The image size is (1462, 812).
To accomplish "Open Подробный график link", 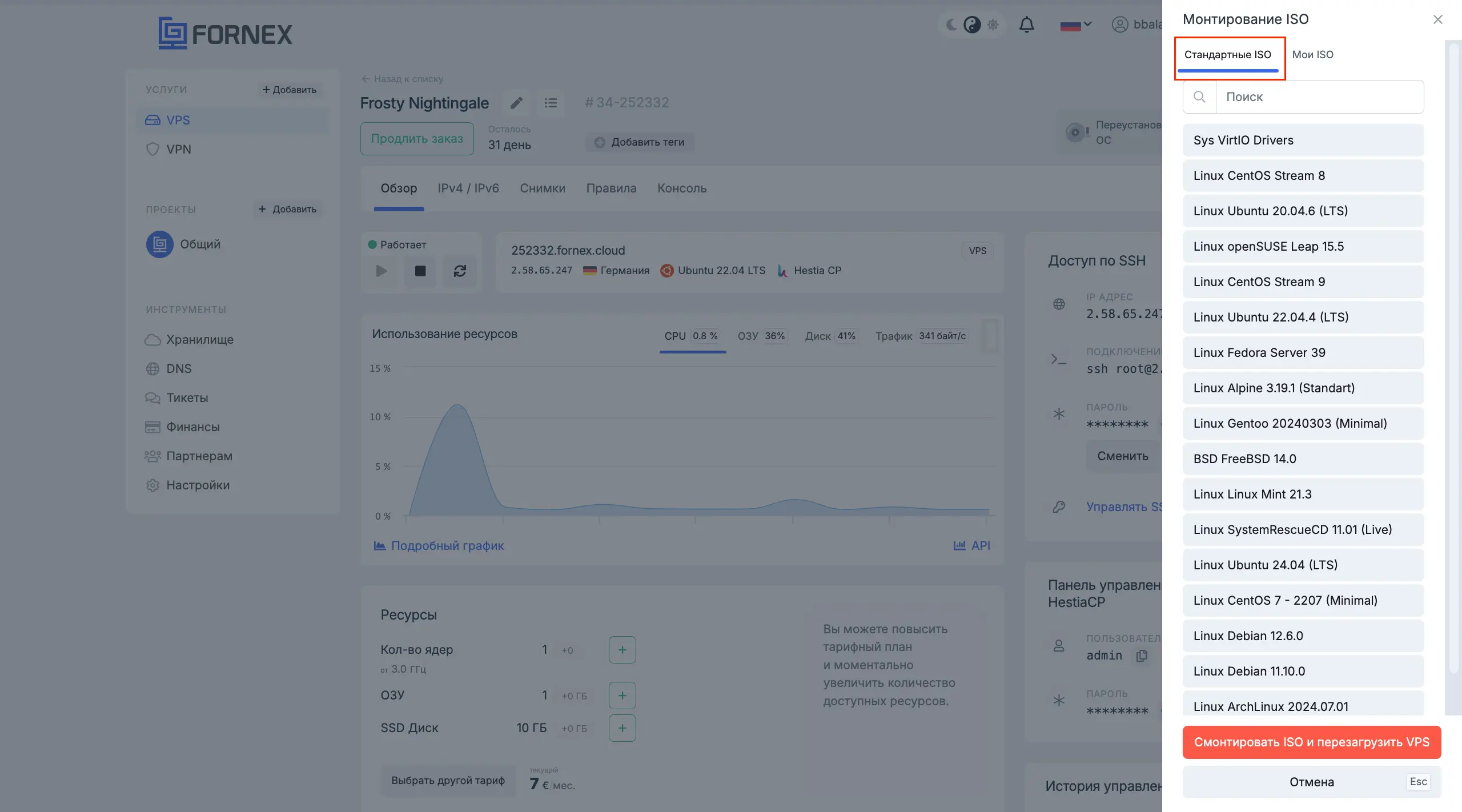I will tap(439, 546).
